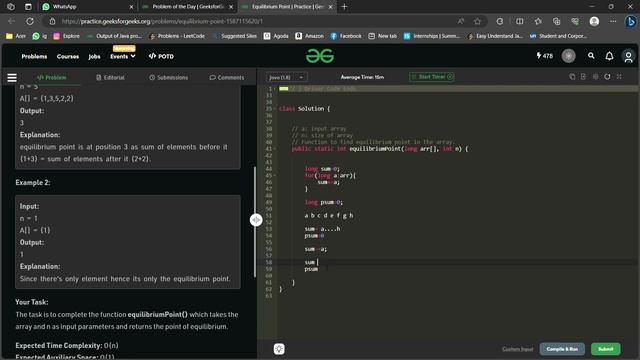Switch to the Problem tab
This screenshot has width=640, height=360.
click(51, 78)
